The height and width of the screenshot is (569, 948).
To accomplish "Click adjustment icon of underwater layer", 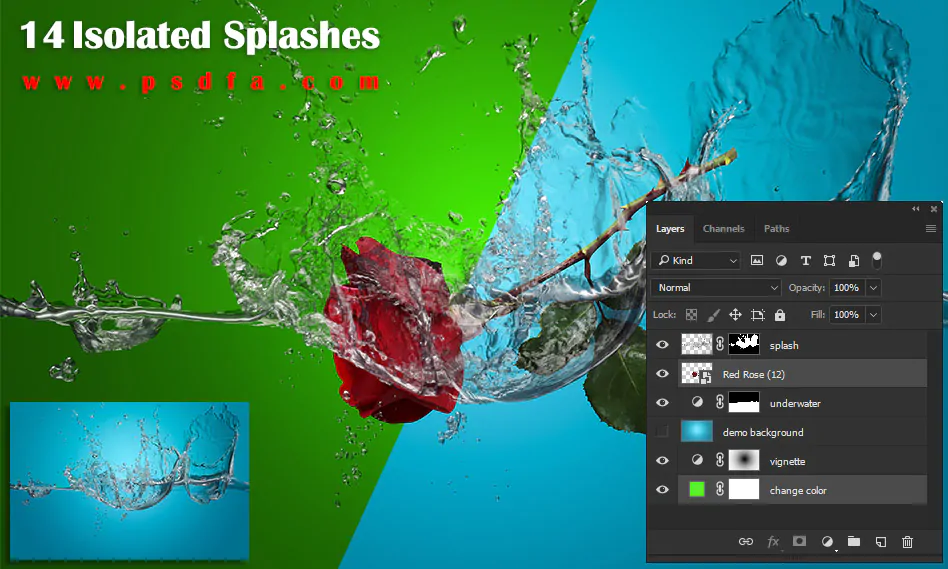I will point(697,402).
